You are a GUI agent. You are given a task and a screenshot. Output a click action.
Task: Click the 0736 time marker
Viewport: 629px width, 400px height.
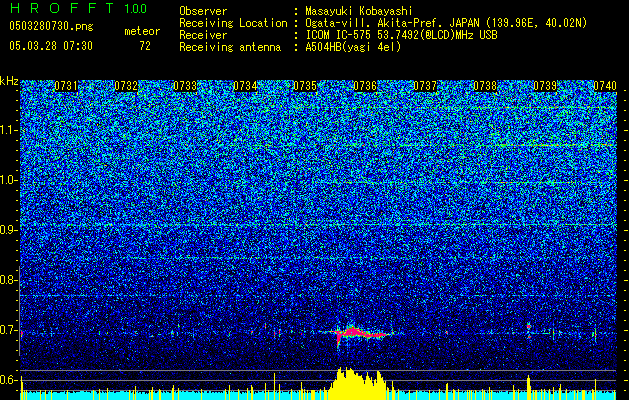[x=365, y=86]
